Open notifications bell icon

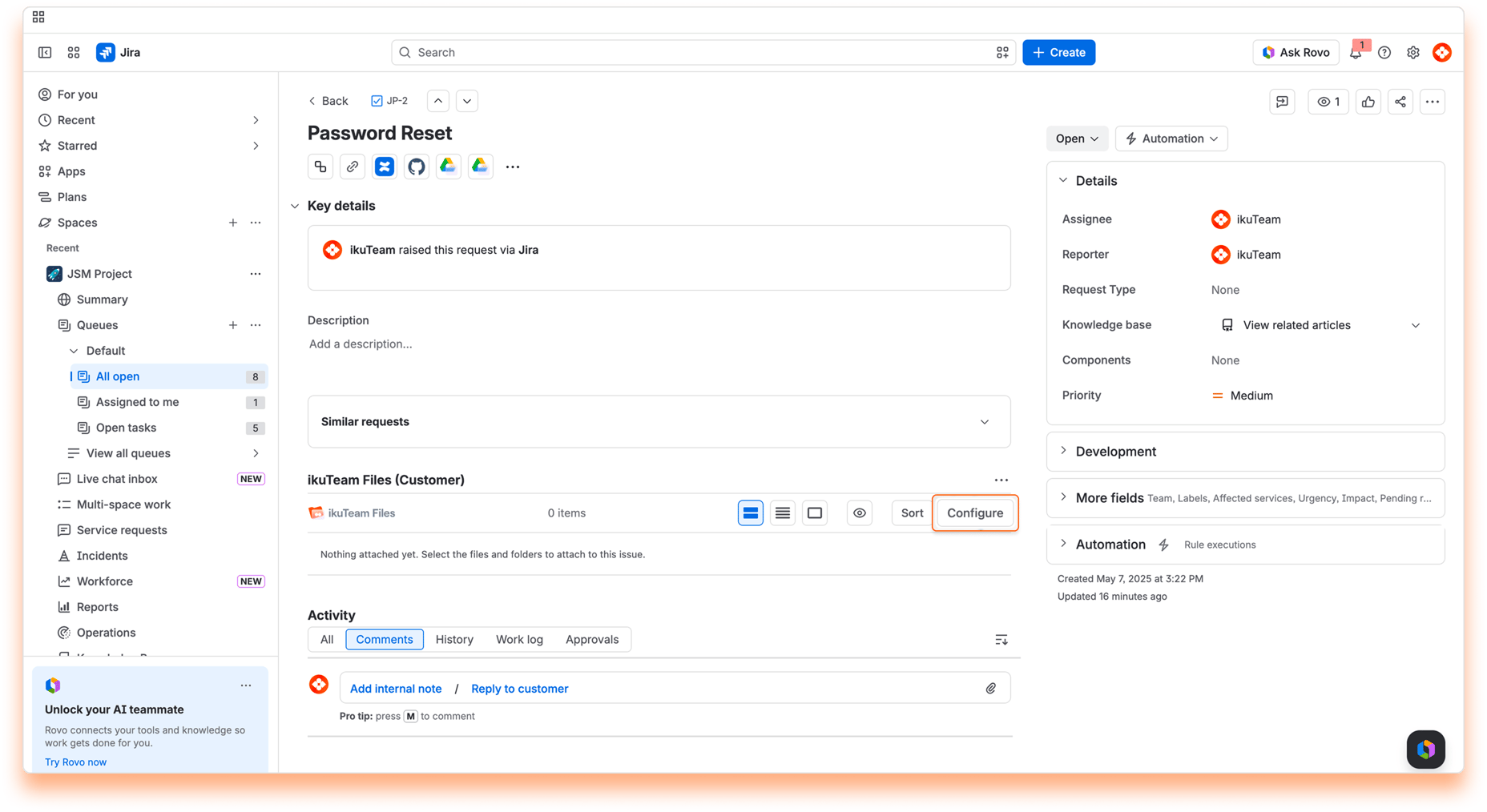[x=1356, y=53]
